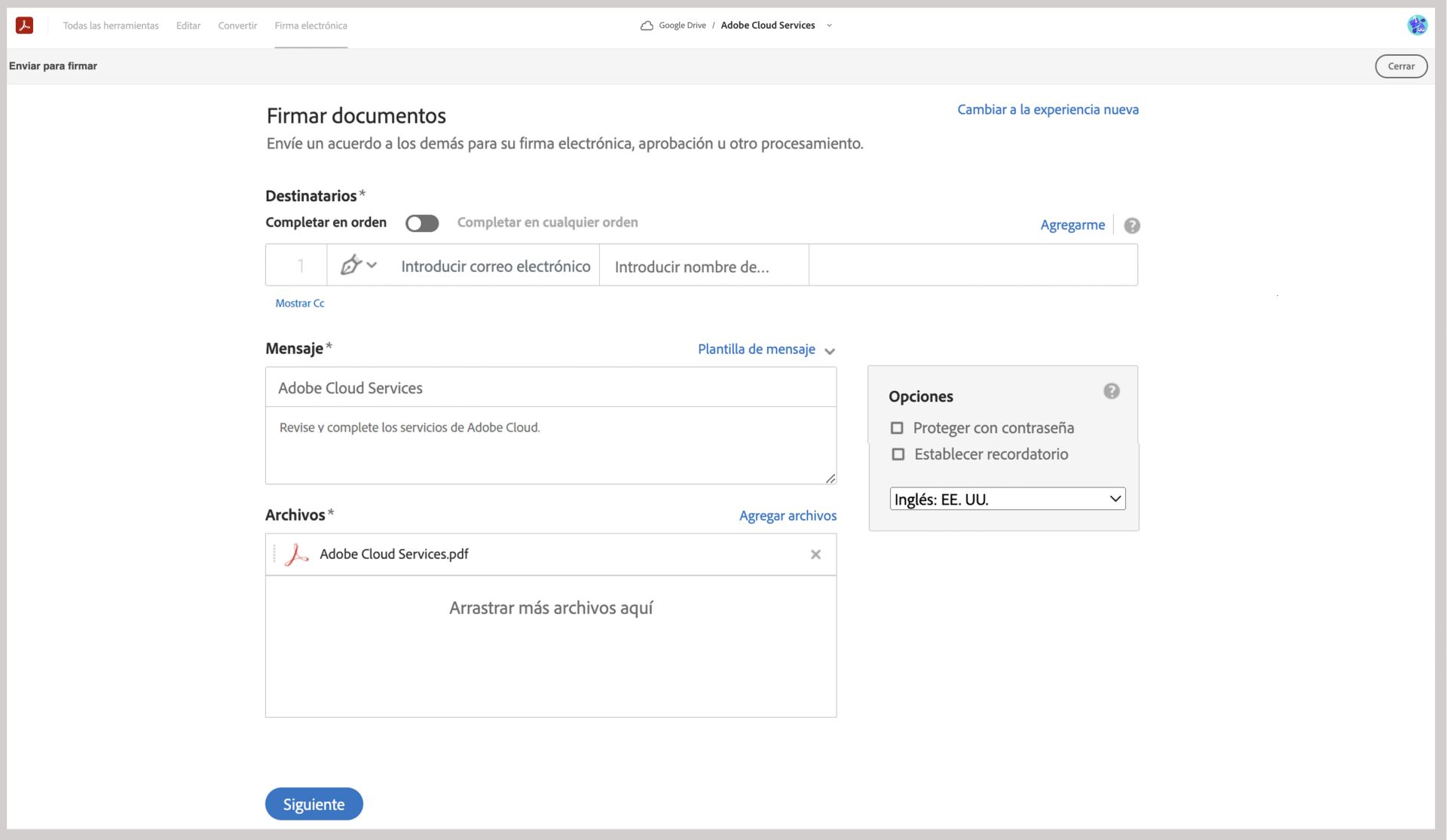Click the Cerrar button
The image size is (1447, 840).
(1401, 66)
